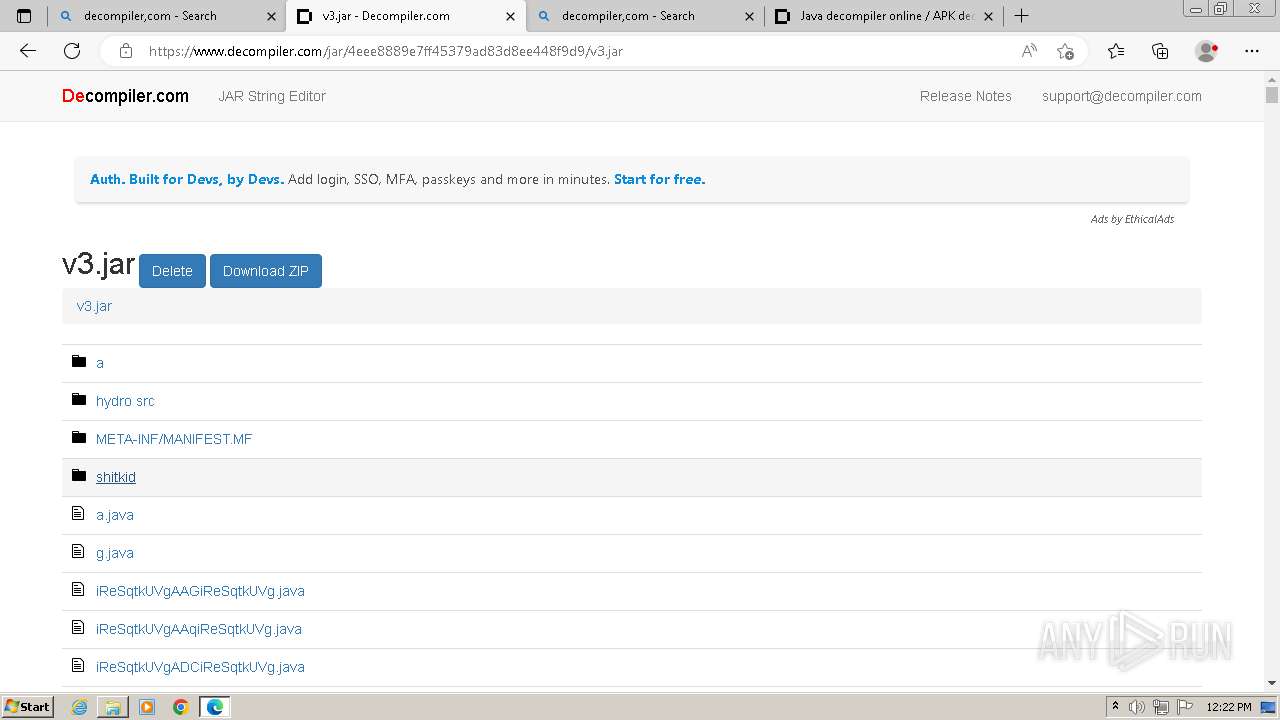The width and height of the screenshot is (1280, 720).
Task: Click the page vertical scrollbar thumb
Action: pos(1272,95)
